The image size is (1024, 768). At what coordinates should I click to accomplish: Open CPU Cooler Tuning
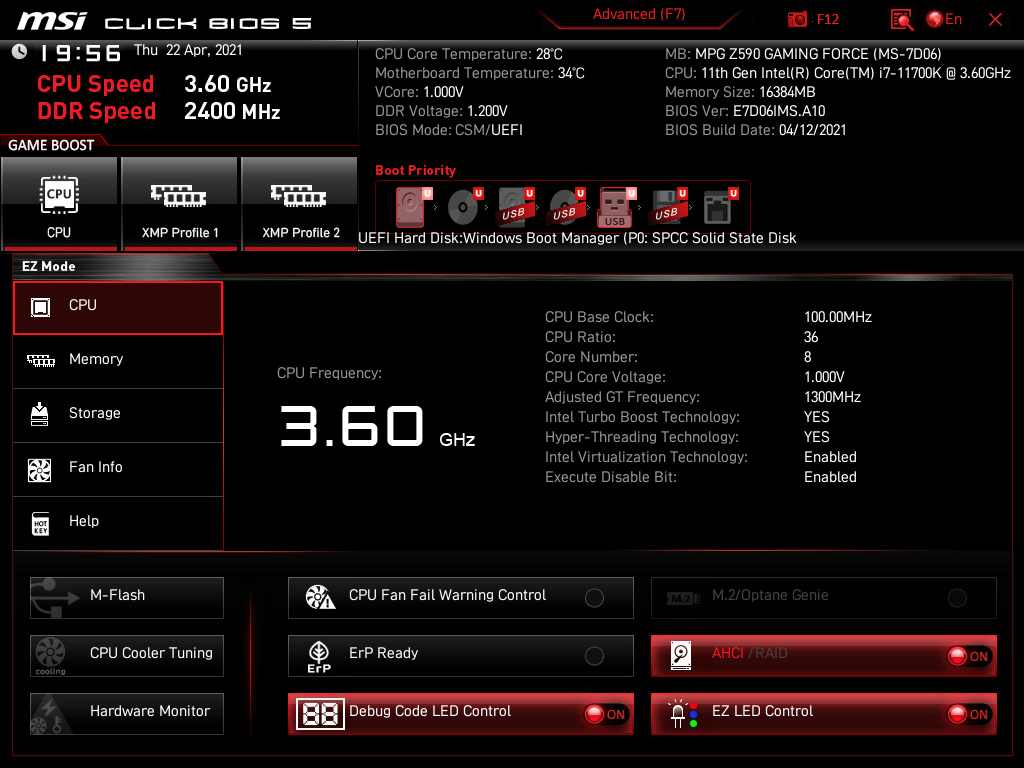[x=127, y=656]
